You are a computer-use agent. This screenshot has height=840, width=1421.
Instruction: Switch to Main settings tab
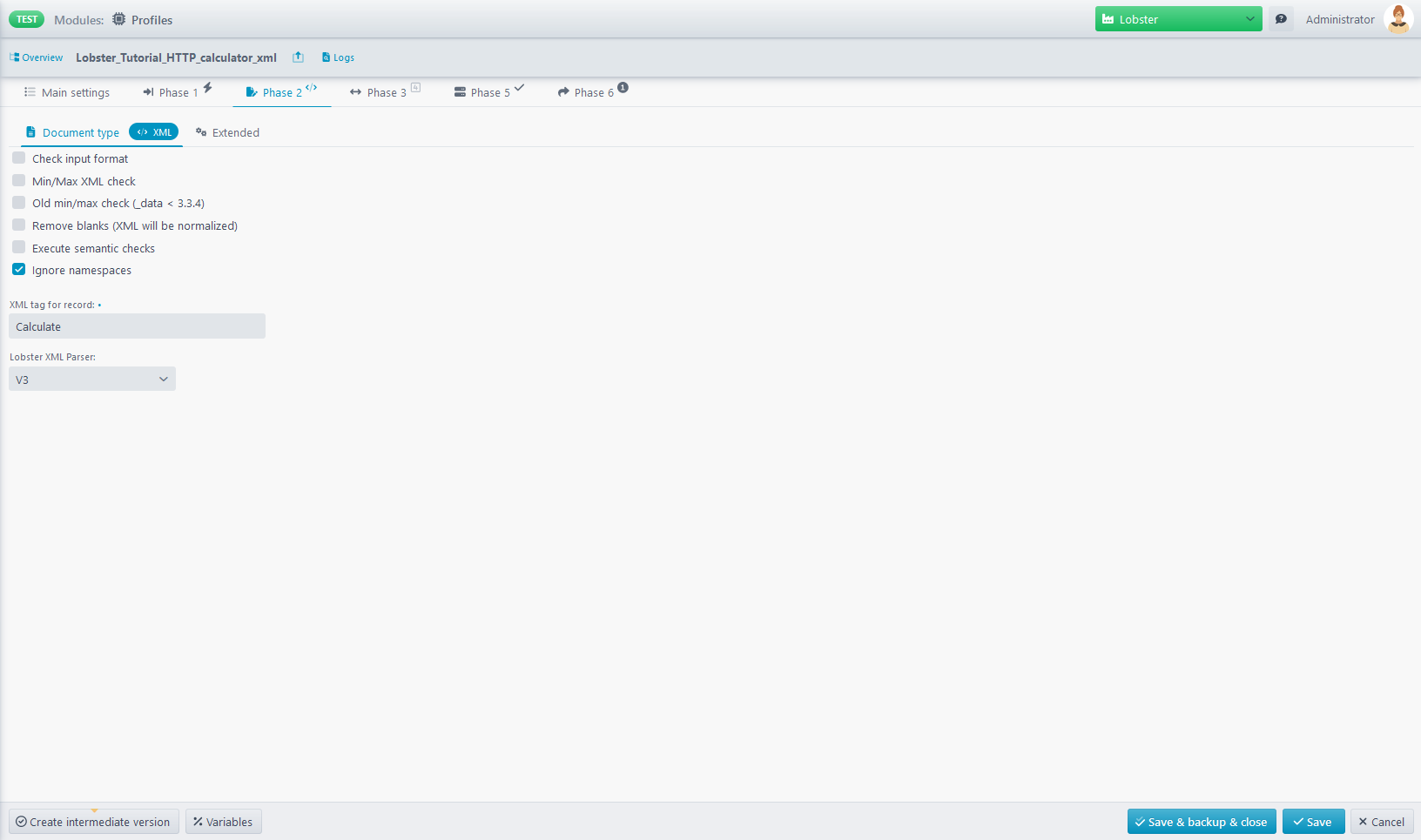[67, 92]
